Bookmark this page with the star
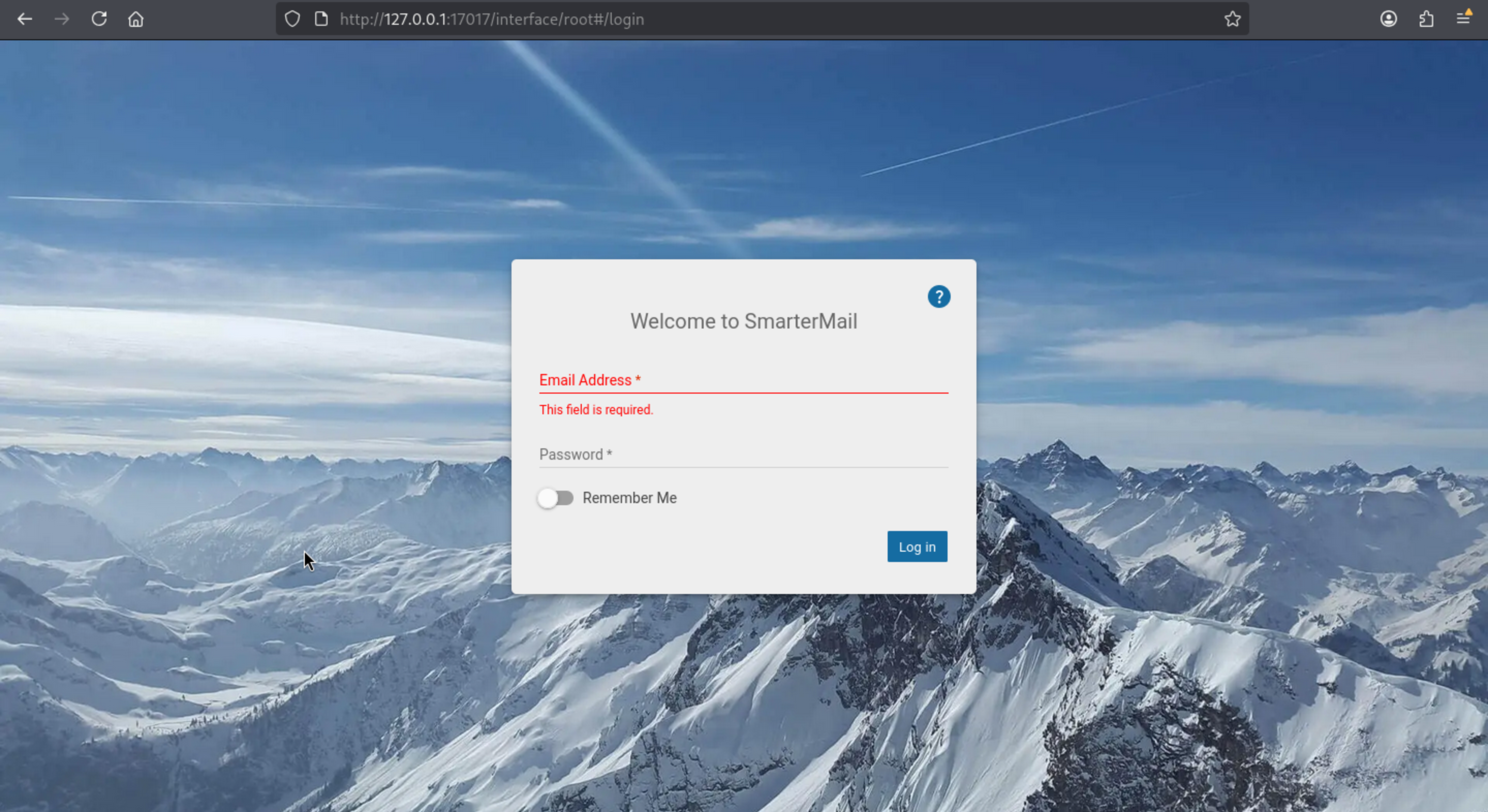The height and width of the screenshot is (812, 1488). click(x=1232, y=19)
